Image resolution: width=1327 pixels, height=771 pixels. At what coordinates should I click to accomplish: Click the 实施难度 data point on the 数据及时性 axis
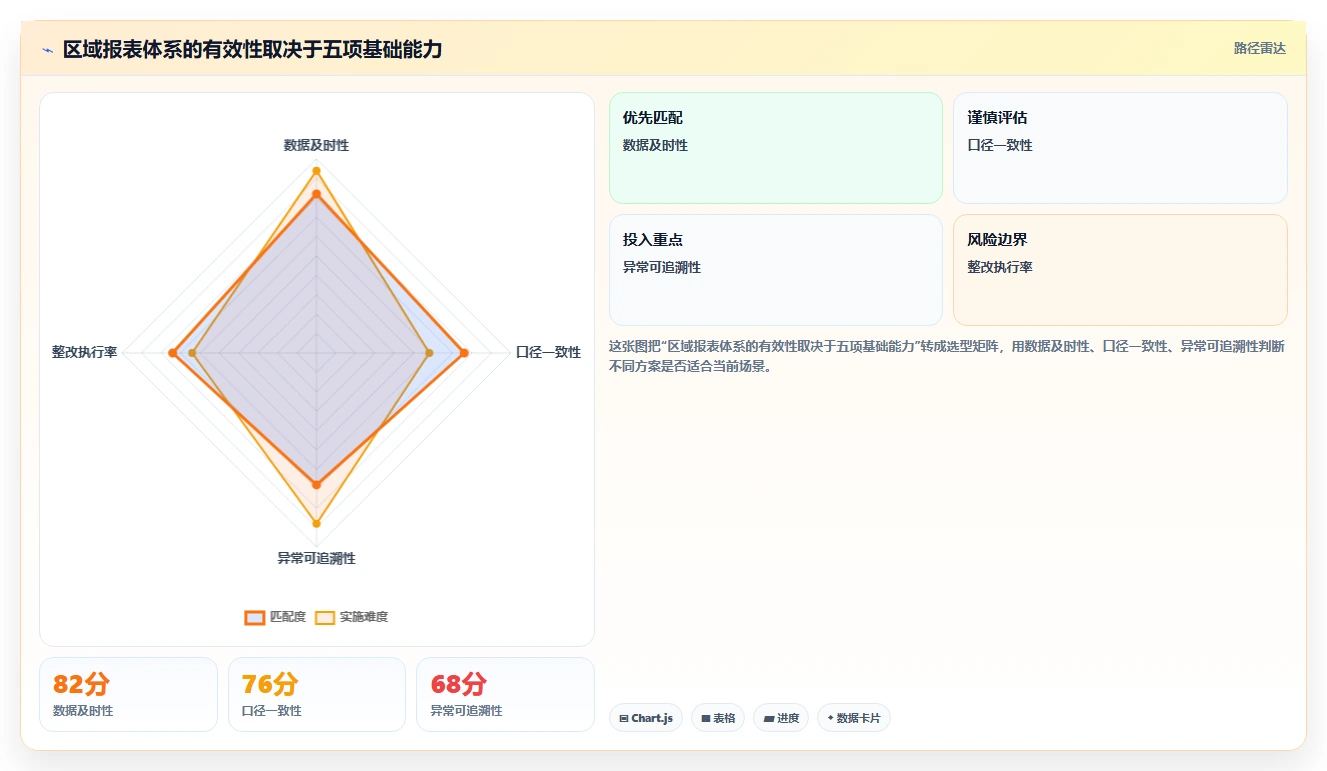316,171
